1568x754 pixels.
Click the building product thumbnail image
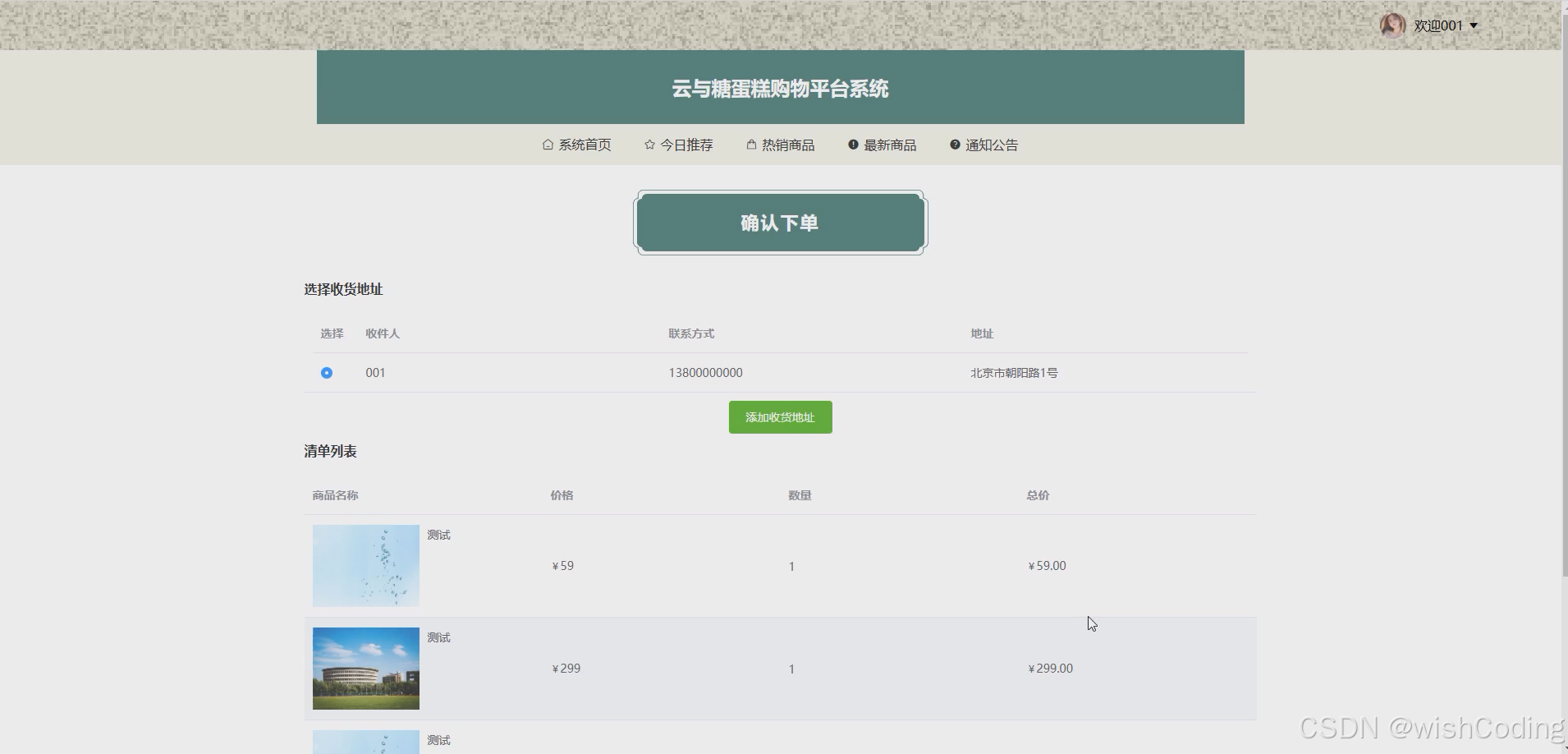pyautogui.click(x=364, y=668)
